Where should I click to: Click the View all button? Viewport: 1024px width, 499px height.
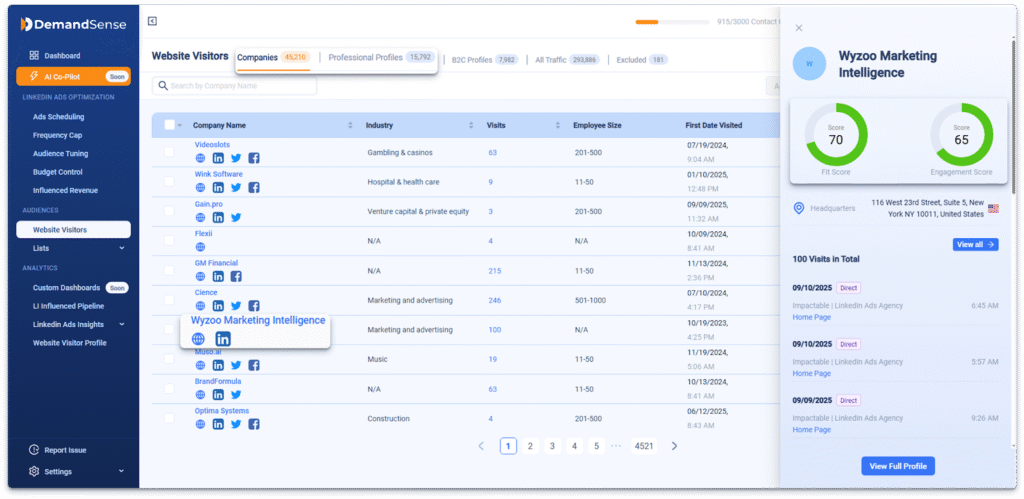975,244
